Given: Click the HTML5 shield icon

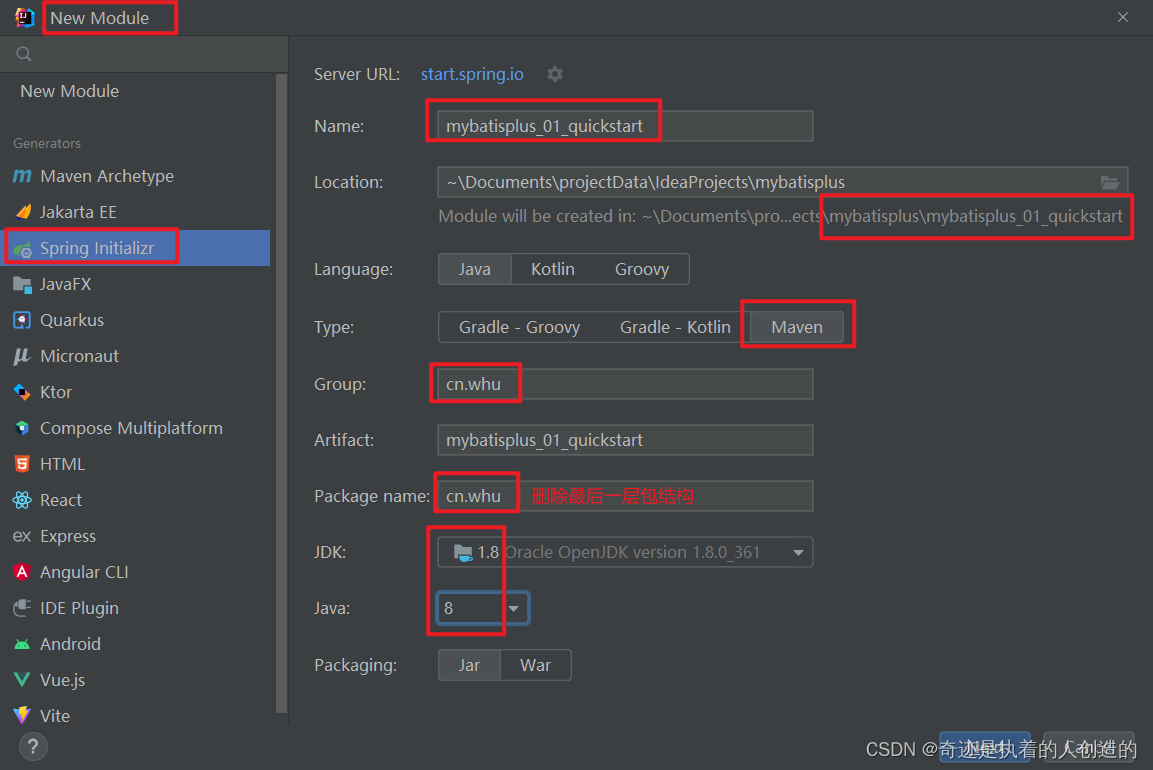Looking at the screenshot, I should (22, 464).
